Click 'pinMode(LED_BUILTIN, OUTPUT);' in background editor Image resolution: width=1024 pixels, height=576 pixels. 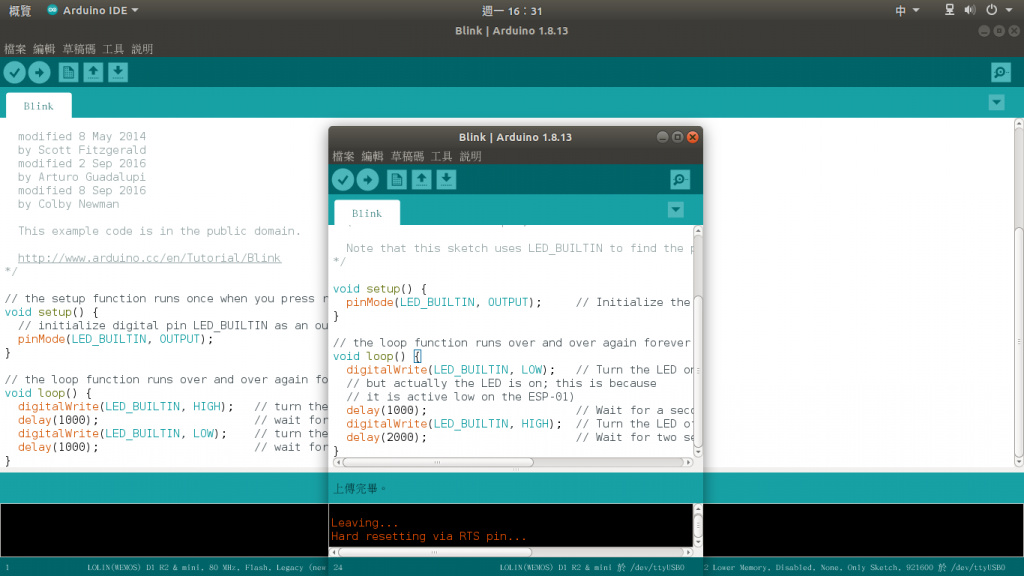116,339
